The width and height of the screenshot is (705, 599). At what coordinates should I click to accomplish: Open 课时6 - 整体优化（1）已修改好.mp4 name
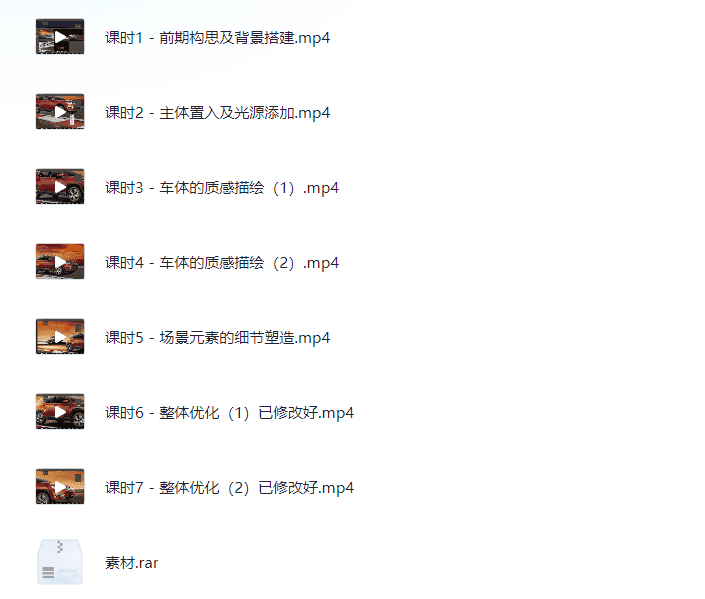229,413
